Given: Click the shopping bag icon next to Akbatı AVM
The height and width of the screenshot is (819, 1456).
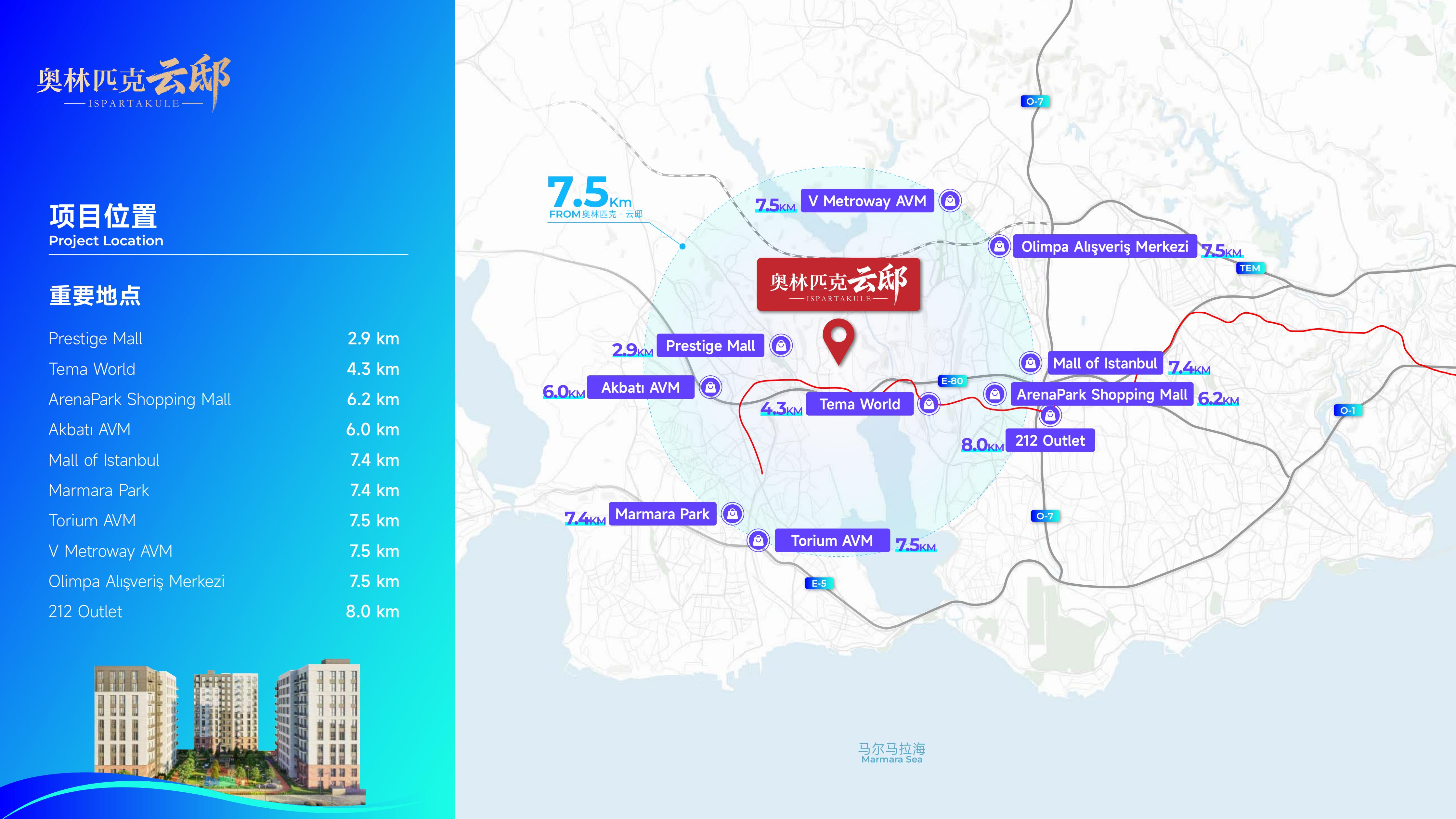Looking at the screenshot, I should click(710, 387).
